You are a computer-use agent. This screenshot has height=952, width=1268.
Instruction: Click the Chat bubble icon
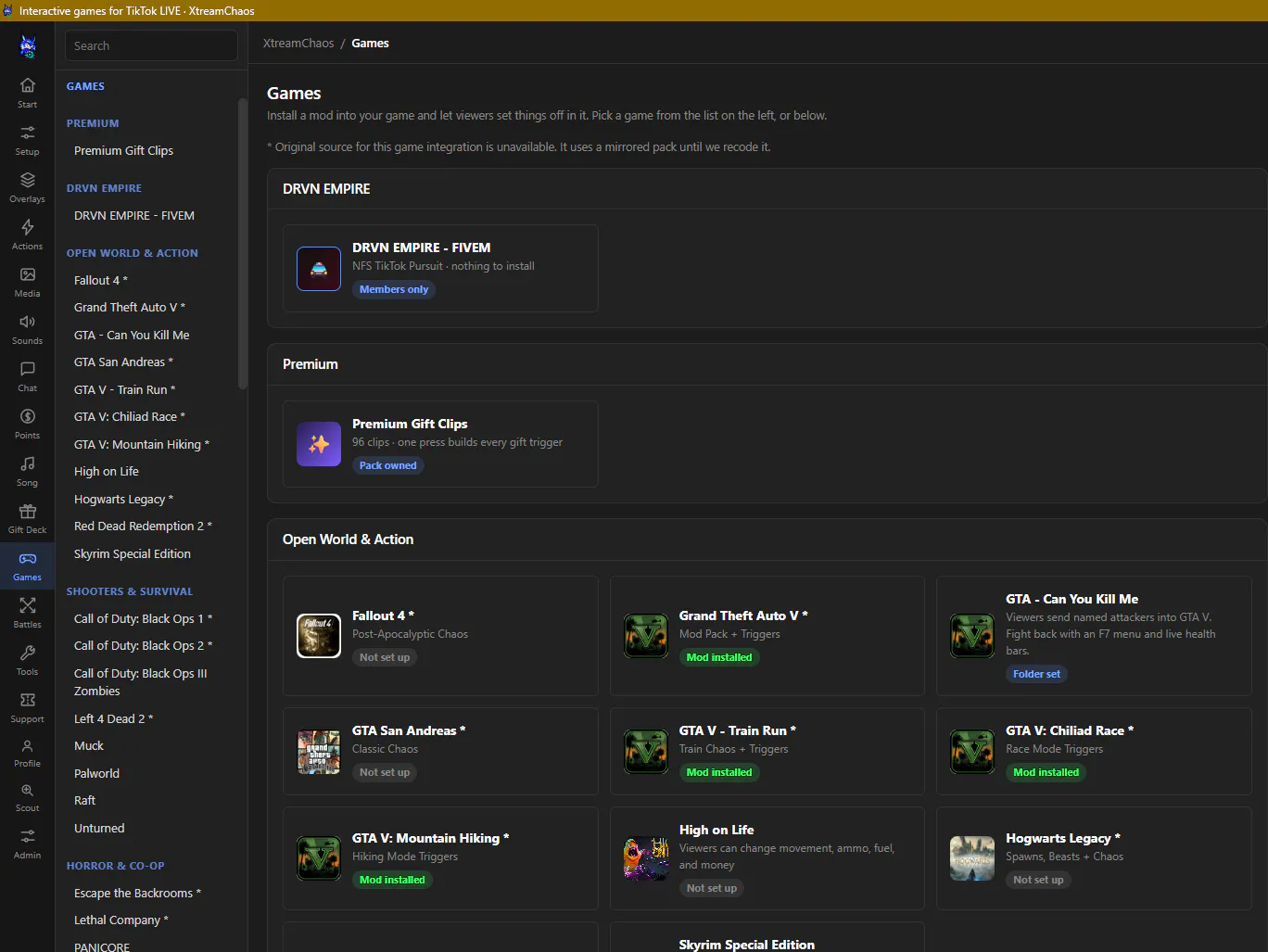28,369
